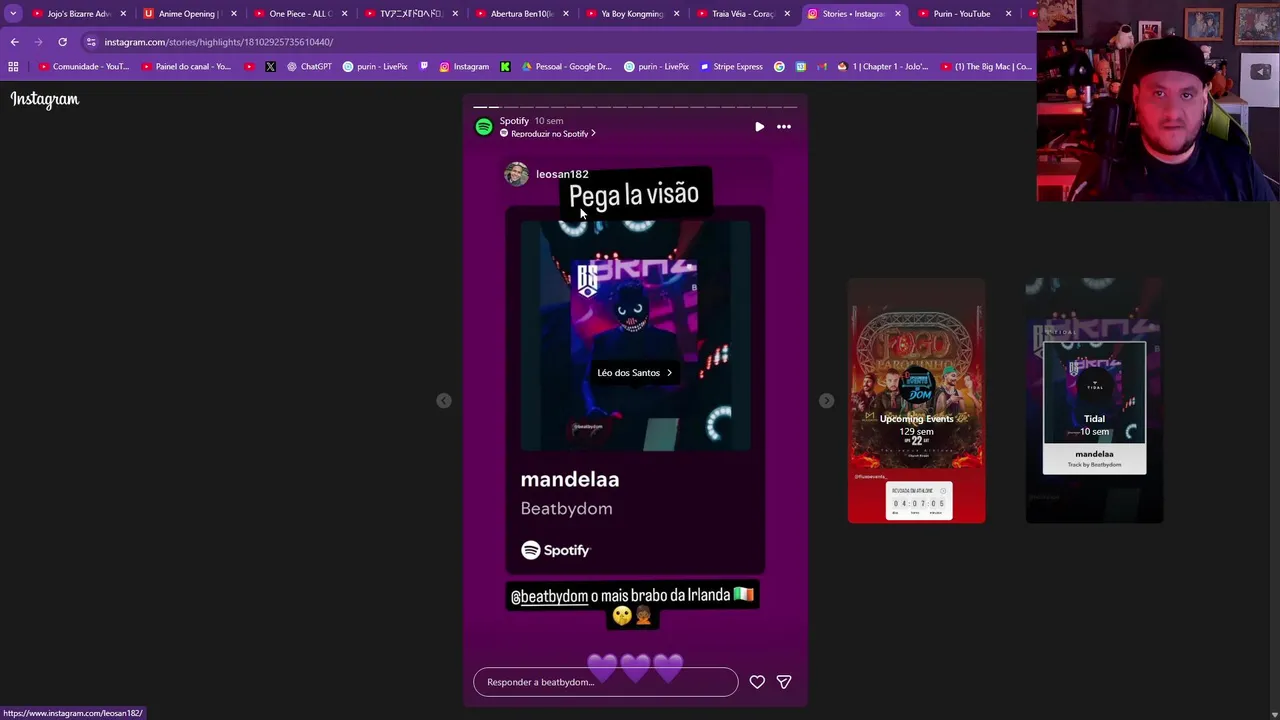
Task: Click the Responder a beatbydom reply field
Action: (606, 682)
